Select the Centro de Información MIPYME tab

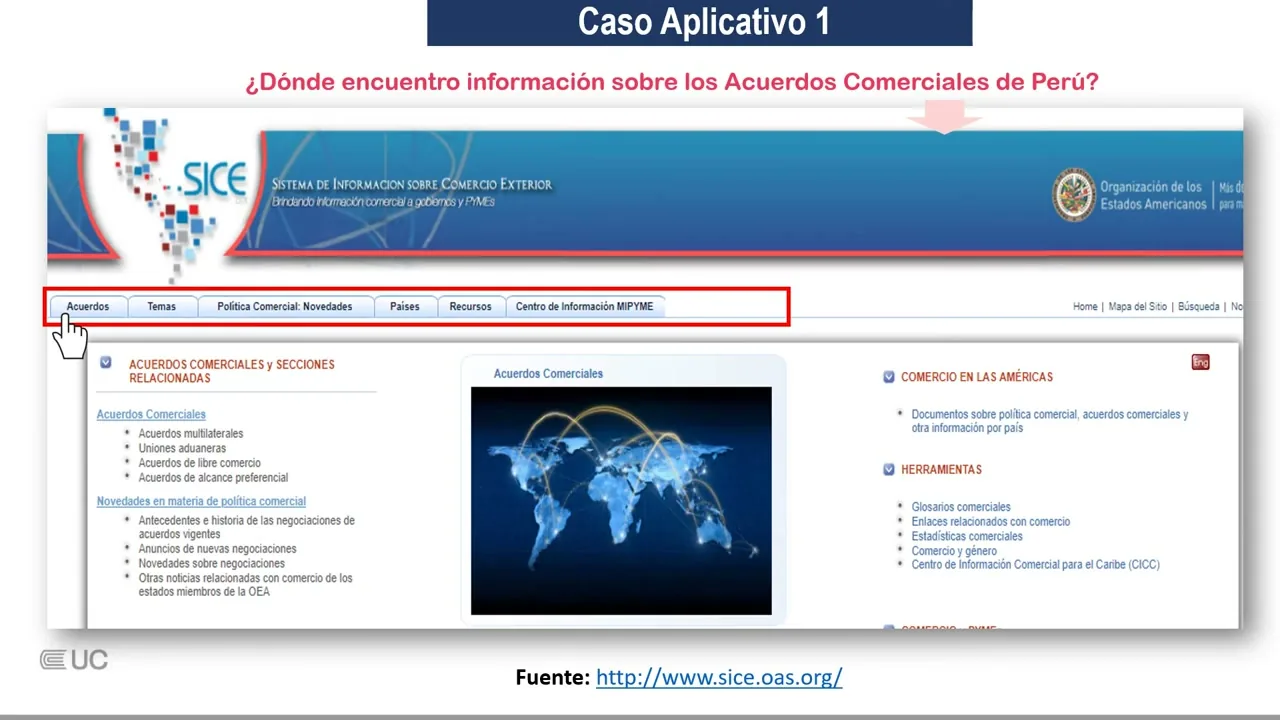click(585, 306)
